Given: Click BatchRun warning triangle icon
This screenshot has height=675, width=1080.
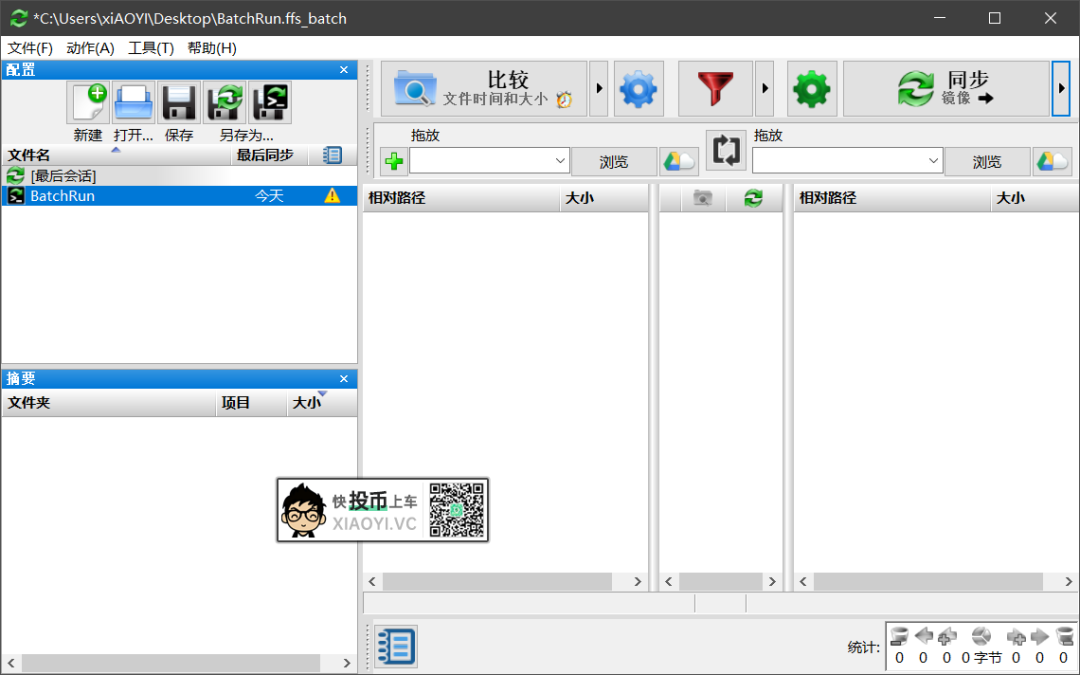Looking at the screenshot, I should tap(332, 196).
